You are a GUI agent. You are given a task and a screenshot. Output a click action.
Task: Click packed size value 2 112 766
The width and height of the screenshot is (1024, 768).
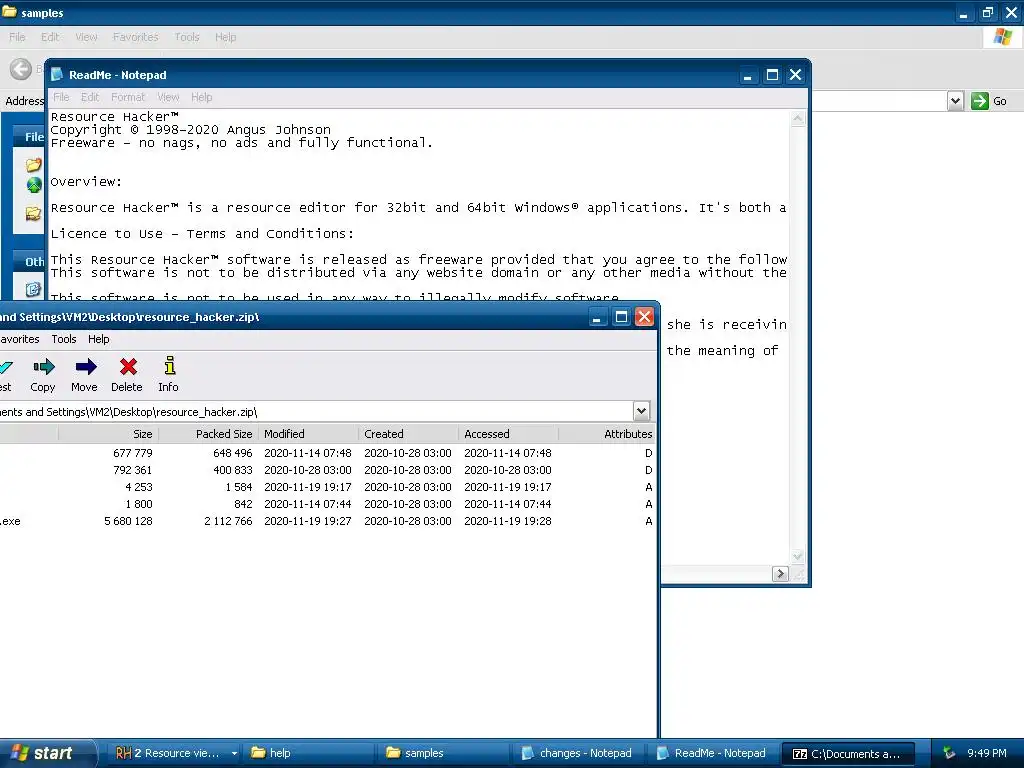pos(228,521)
